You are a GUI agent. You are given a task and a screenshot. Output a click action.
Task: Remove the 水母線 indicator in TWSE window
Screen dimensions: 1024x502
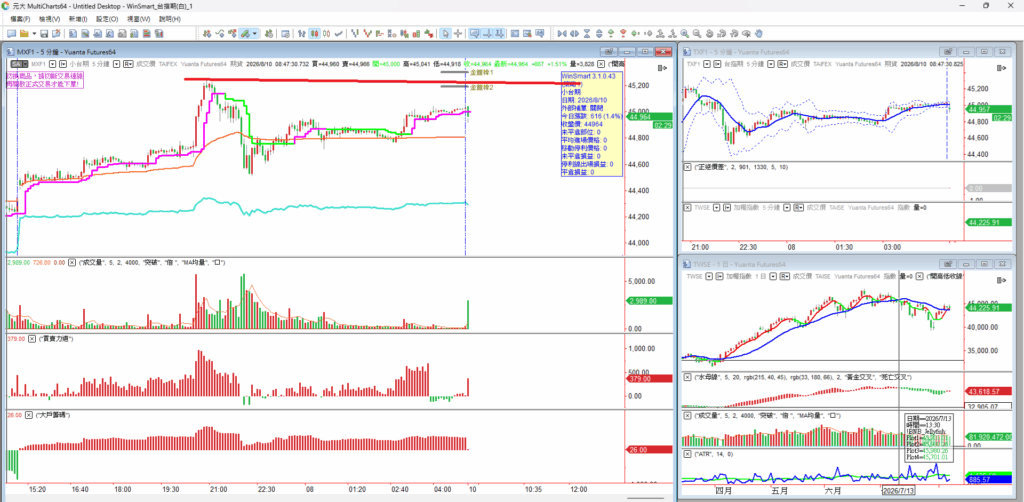(x=687, y=377)
